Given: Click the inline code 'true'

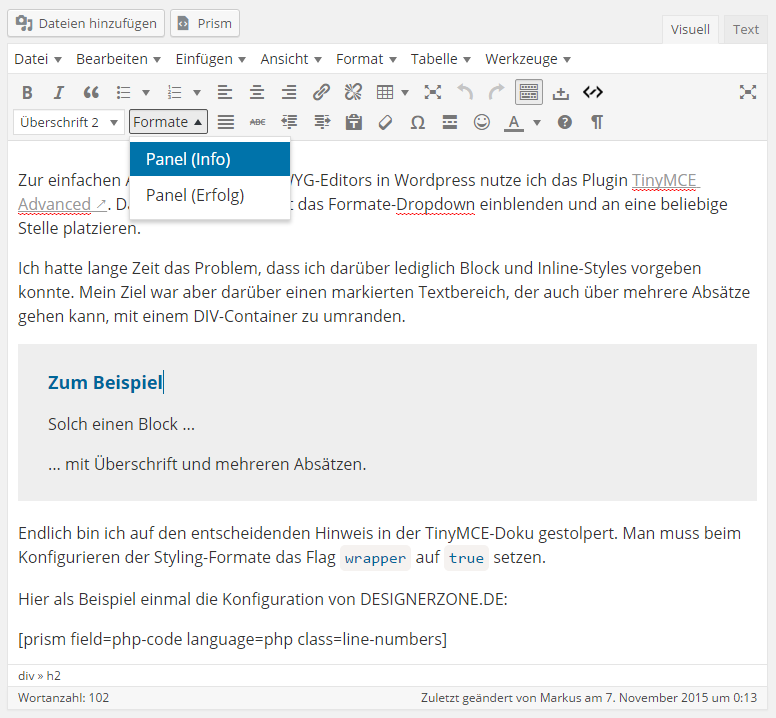Looking at the screenshot, I should 466,558.
